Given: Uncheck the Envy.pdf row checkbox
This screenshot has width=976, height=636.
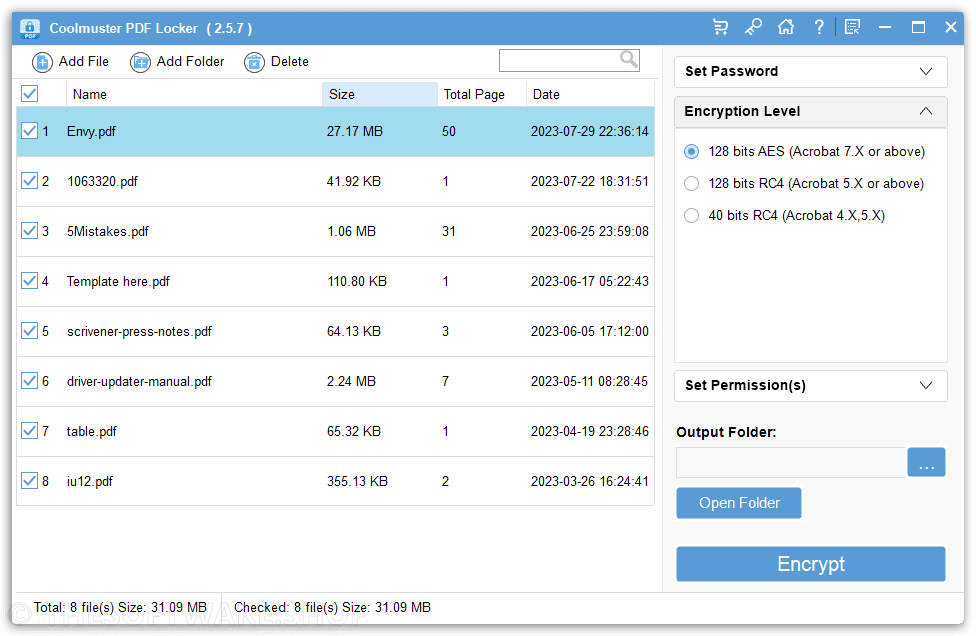Looking at the screenshot, I should [29, 131].
